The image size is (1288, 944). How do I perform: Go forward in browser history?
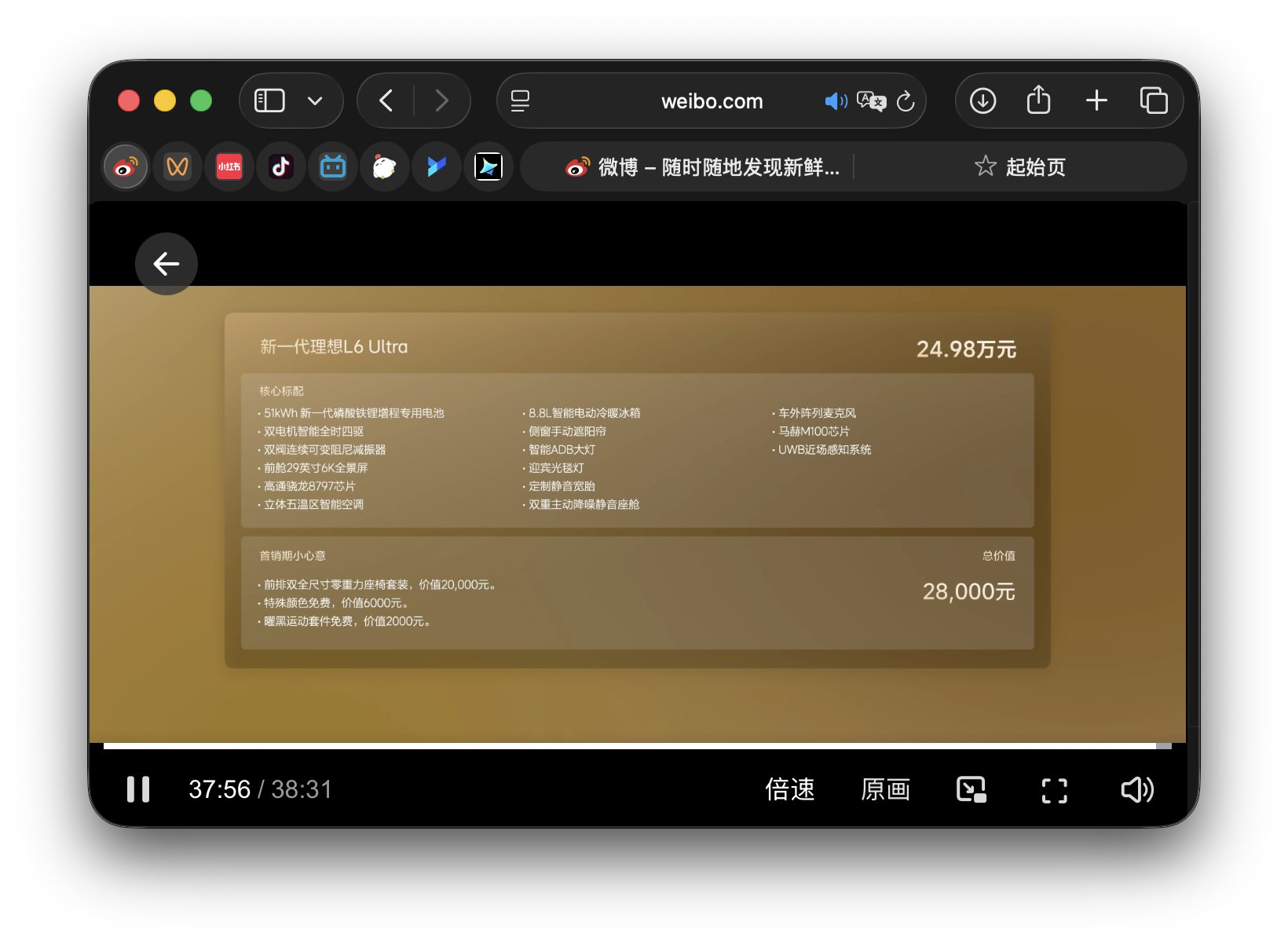coord(442,101)
